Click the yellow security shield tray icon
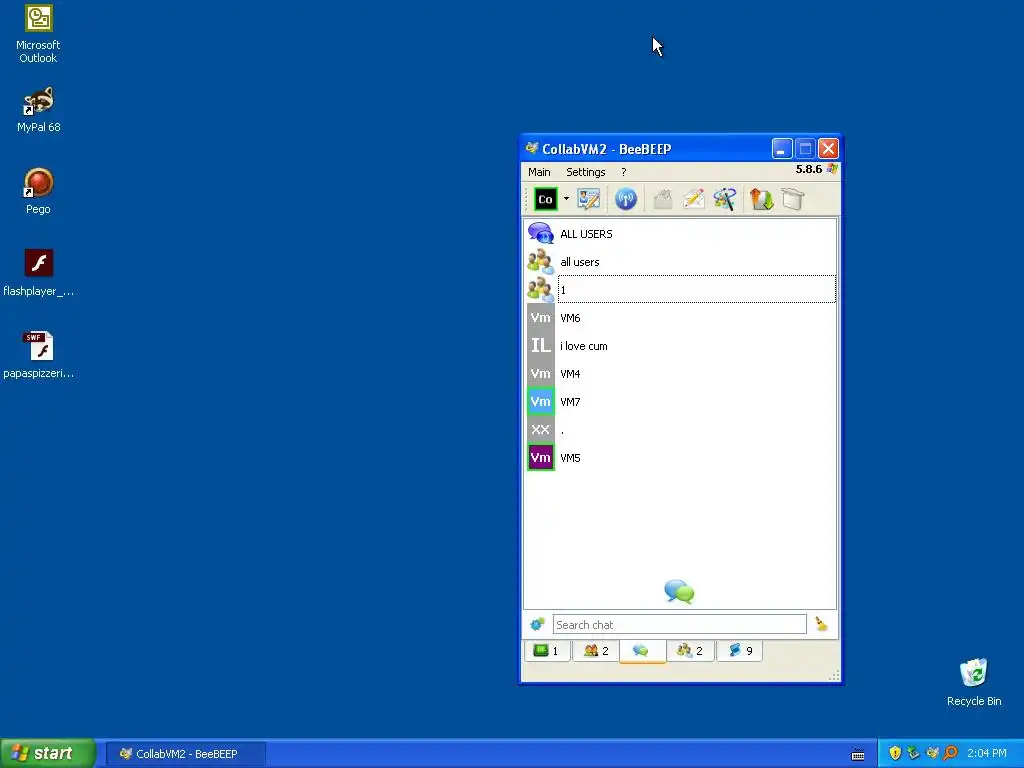This screenshot has height=768, width=1024. 895,753
